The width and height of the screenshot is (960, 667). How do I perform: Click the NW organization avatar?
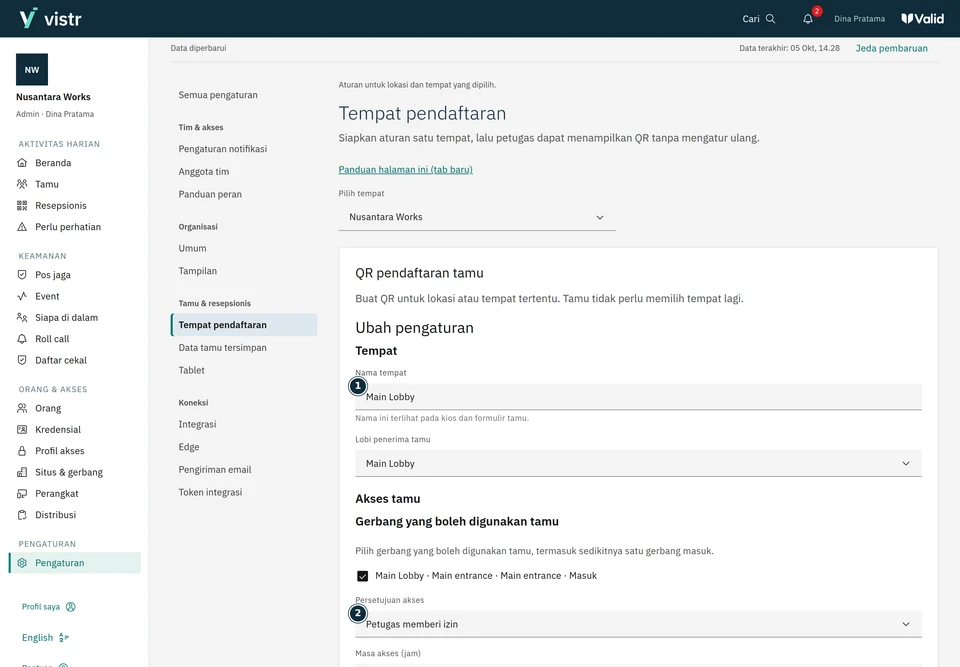[x=32, y=70]
